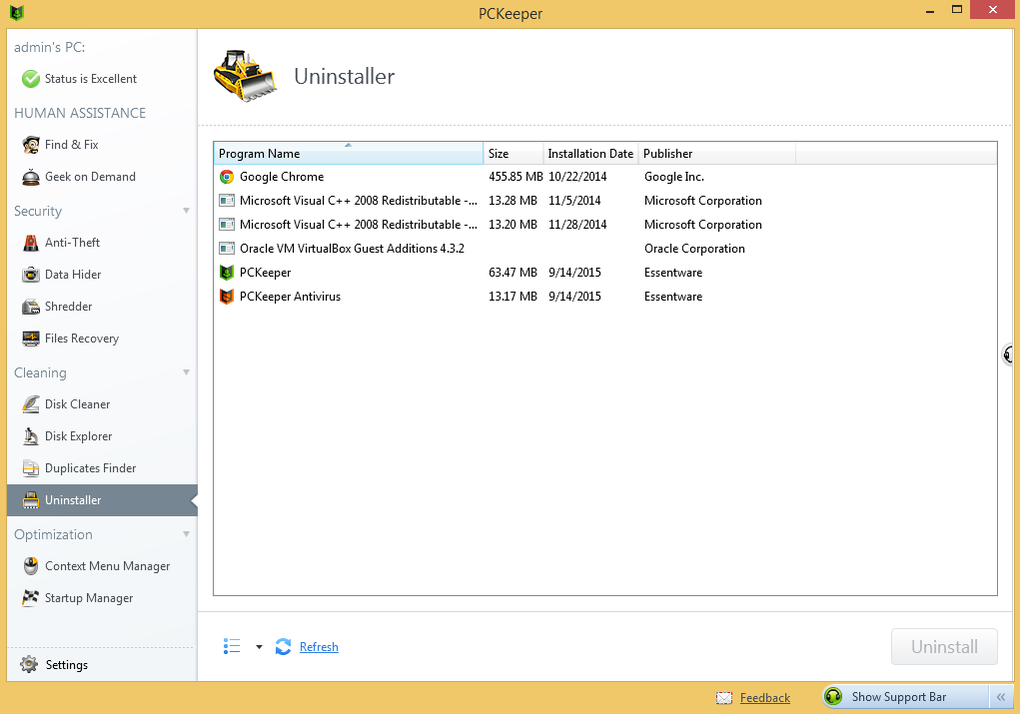Screen dimensions: 1020x714
Task: Click the Shredder icon in the sidebar
Action: [31, 306]
